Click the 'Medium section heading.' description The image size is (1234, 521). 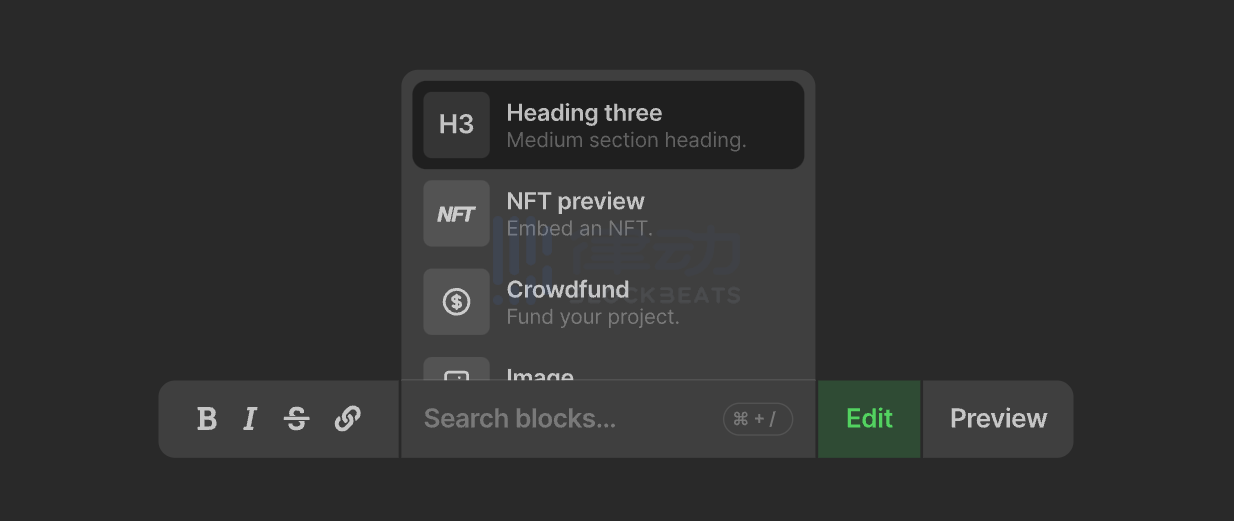click(626, 140)
